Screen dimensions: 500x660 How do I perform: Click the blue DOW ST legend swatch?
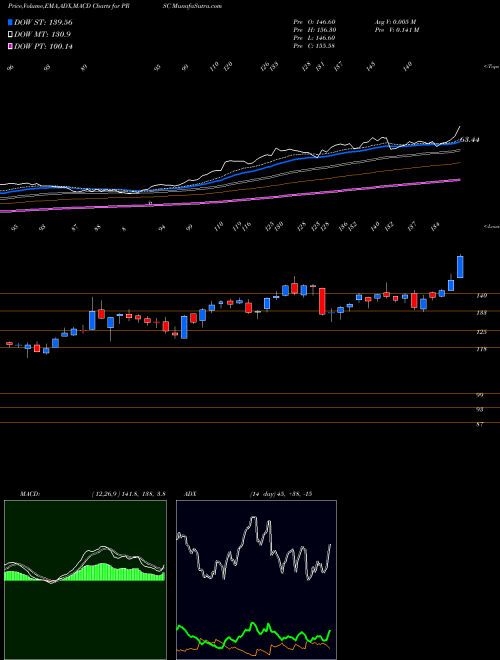tap(10, 22)
